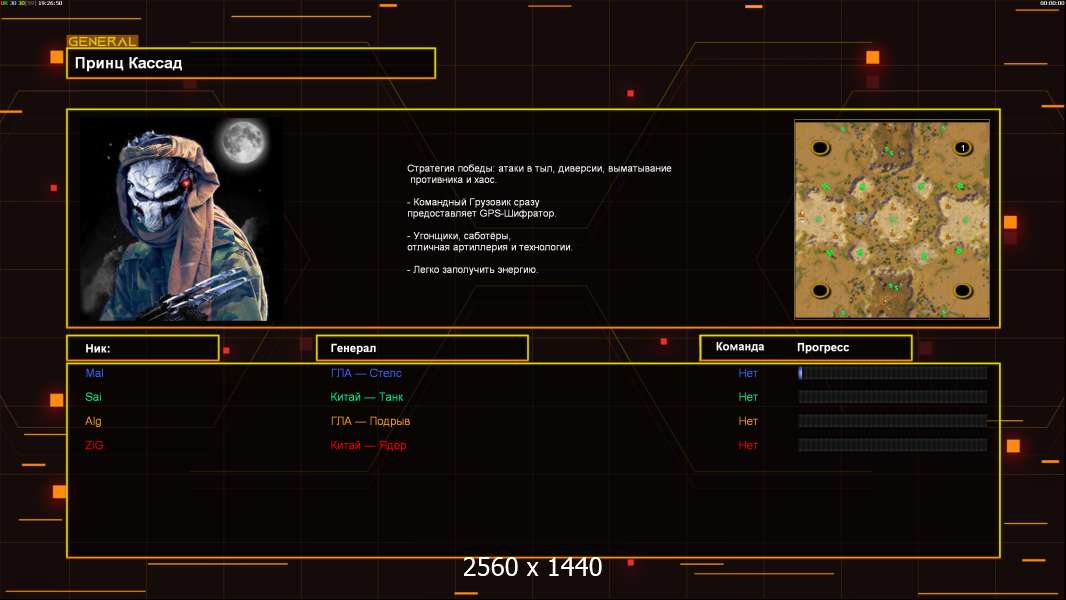Select player Mal in the list
This screenshot has height=600, width=1066.
(x=95, y=373)
